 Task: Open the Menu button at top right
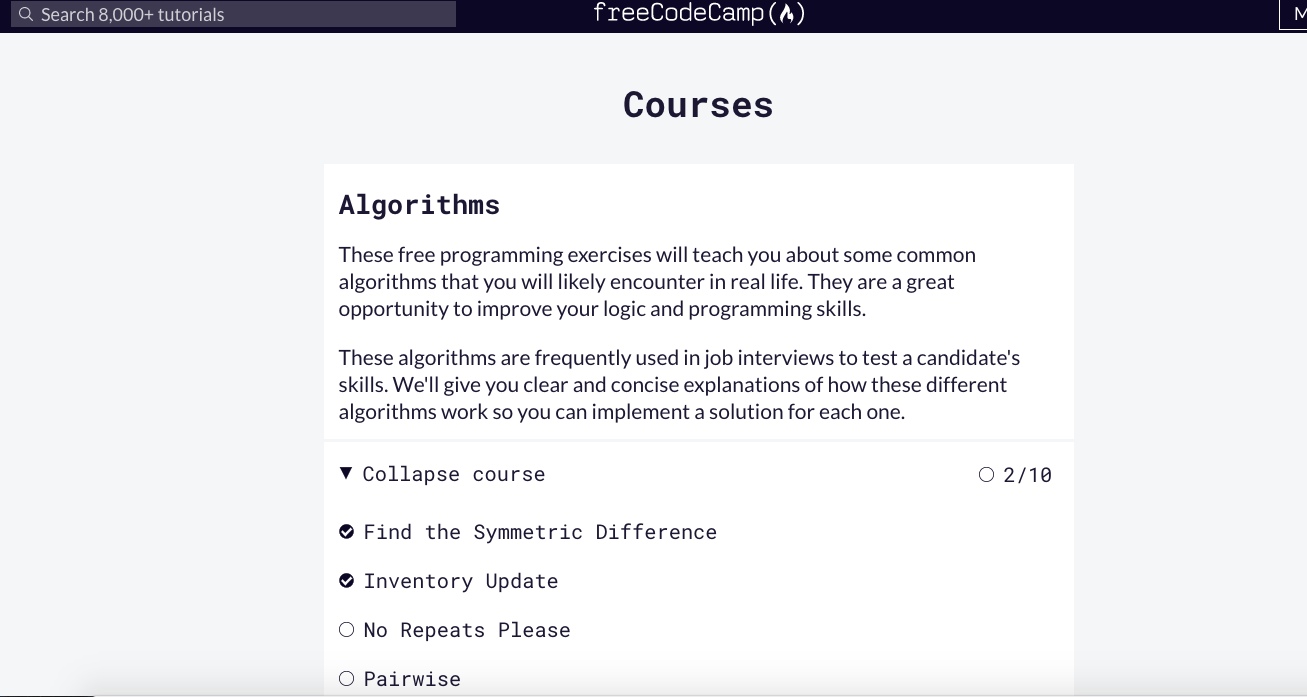point(1293,14)
